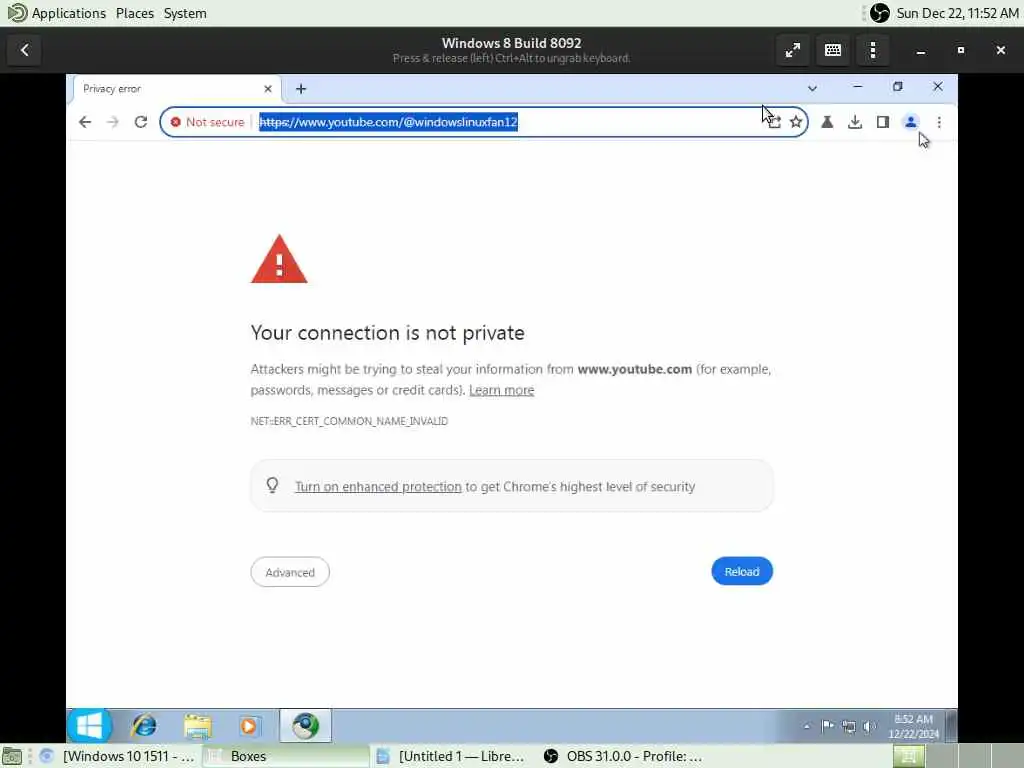Toggle the Chrome side panel icon
1024x768 pixels.
[x=883, y=122]
